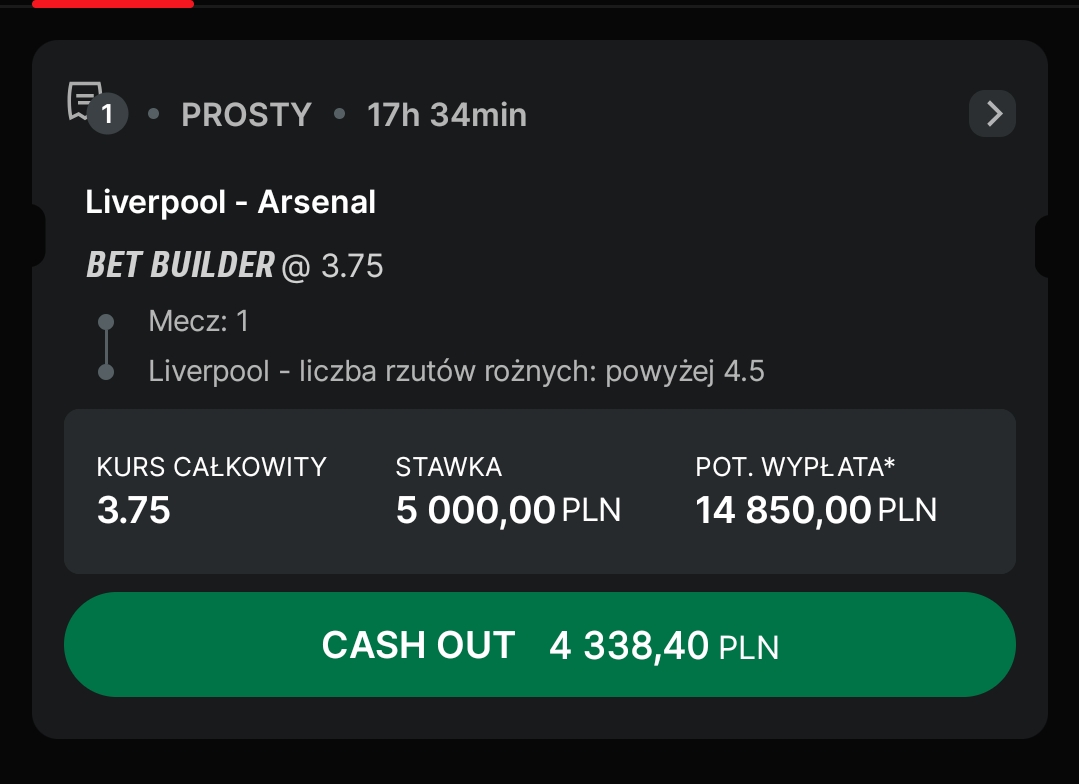Click the bottom dot of the selection connector
The height and width of the screenshot is (784, 1079).
[x=106, y=372]
